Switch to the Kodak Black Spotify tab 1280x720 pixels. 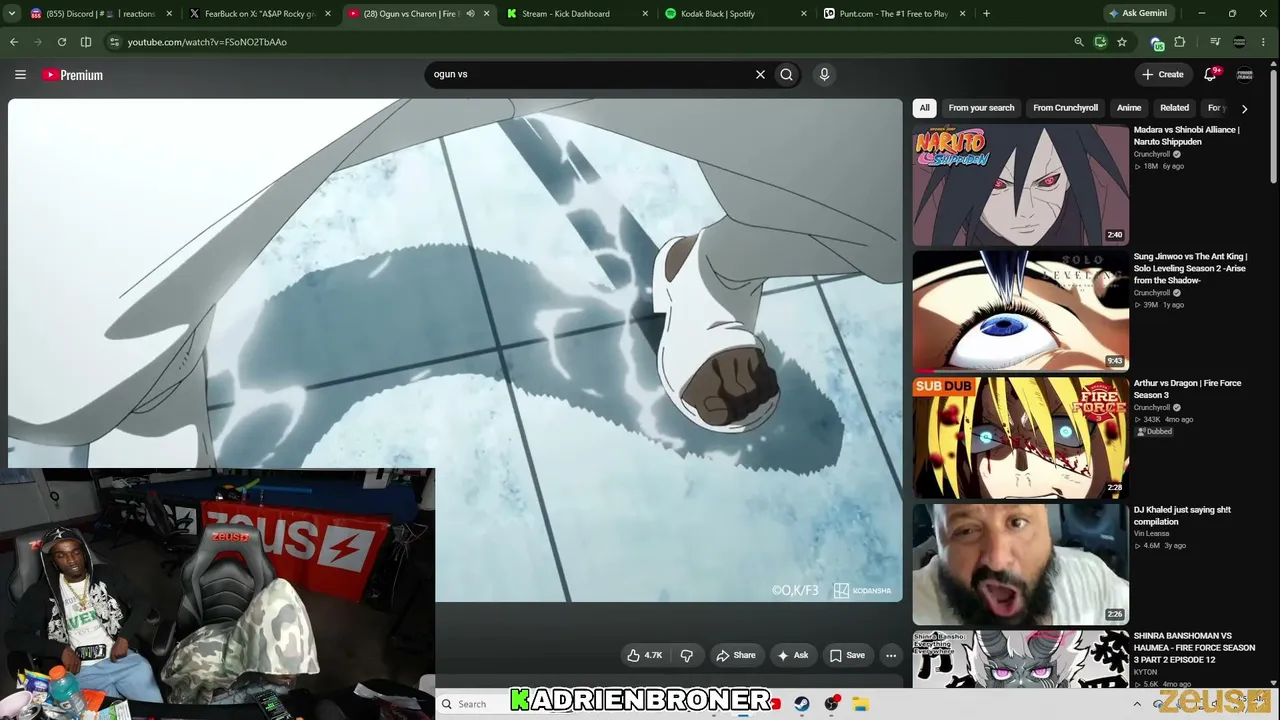736,14
